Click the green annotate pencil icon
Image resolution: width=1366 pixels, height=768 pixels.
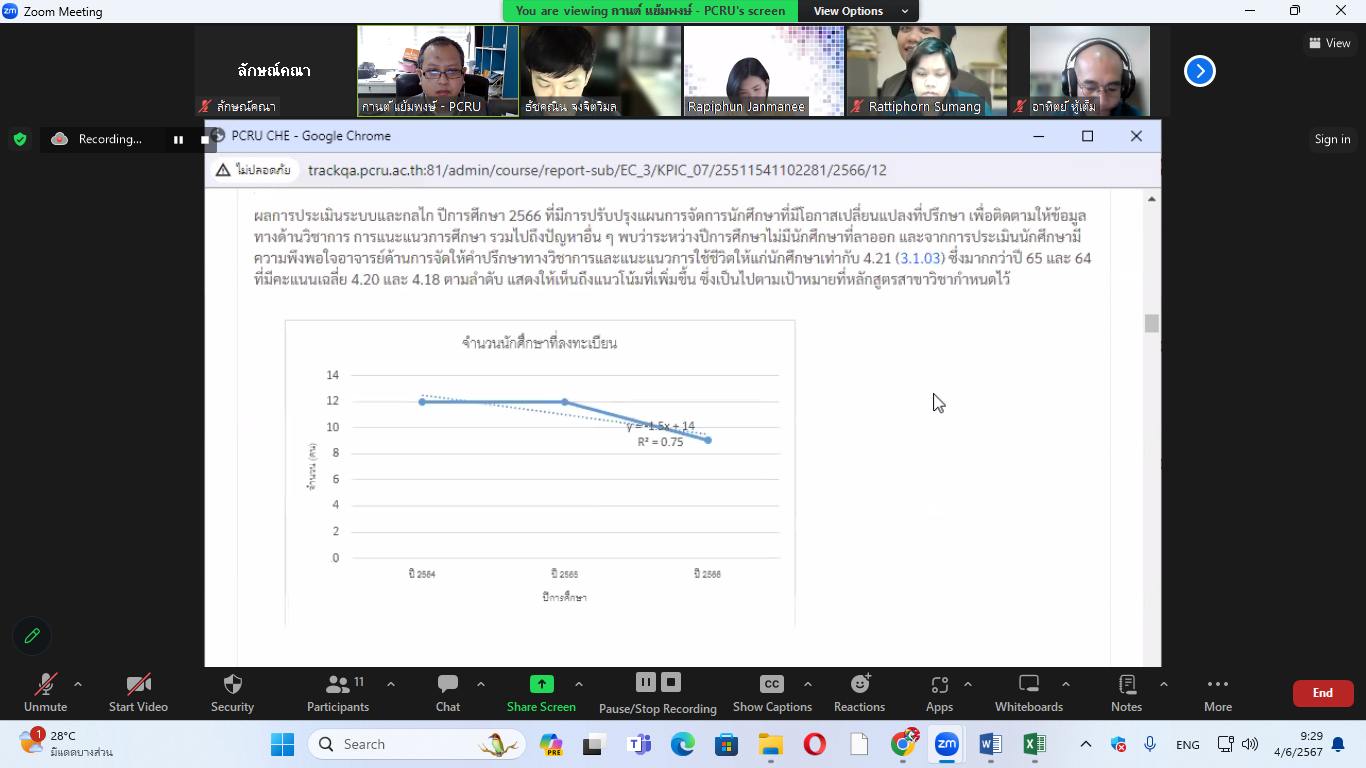point(32,636)
